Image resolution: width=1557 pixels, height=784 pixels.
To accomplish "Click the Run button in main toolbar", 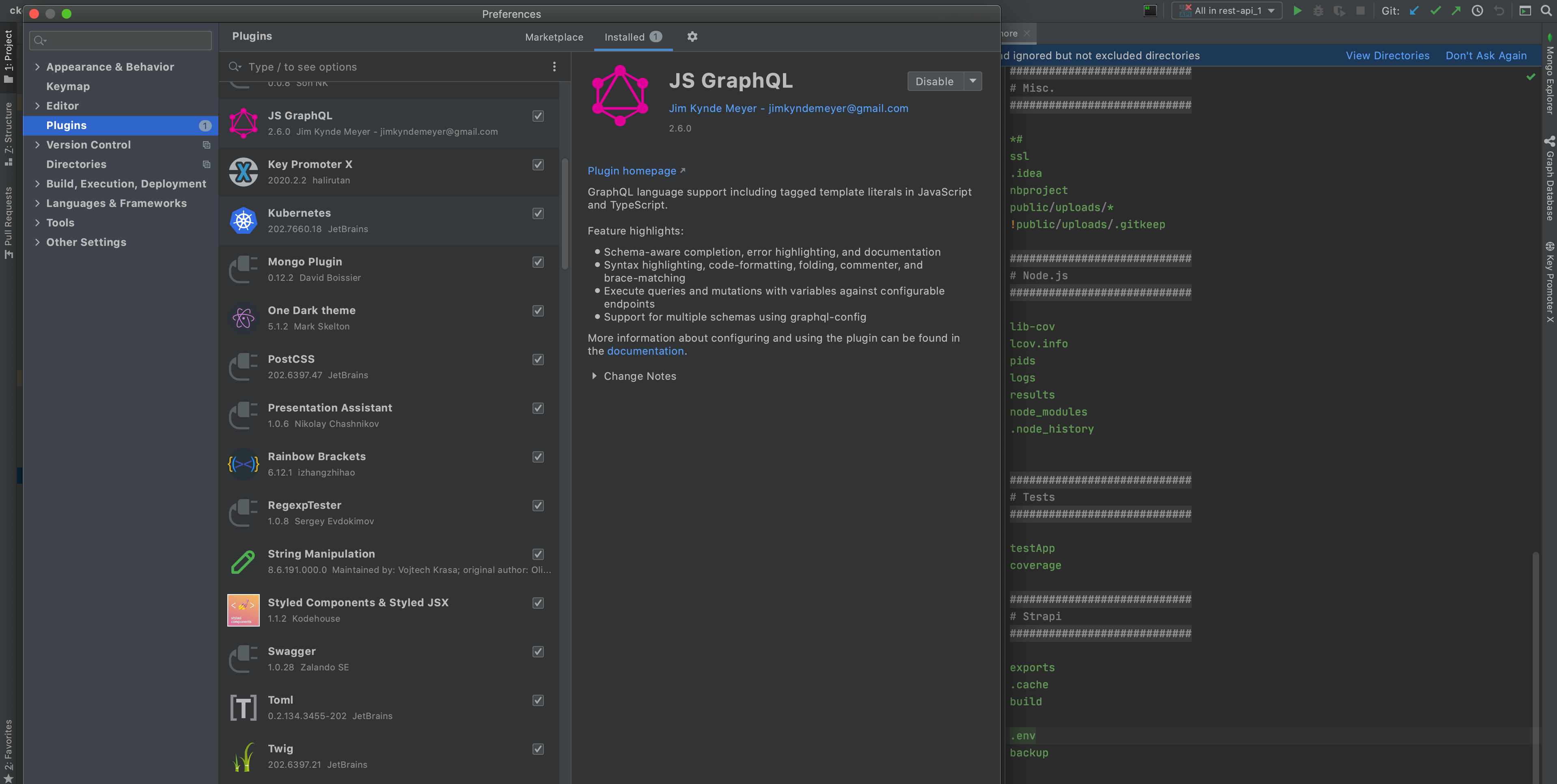I will [x=1297, y=11].
